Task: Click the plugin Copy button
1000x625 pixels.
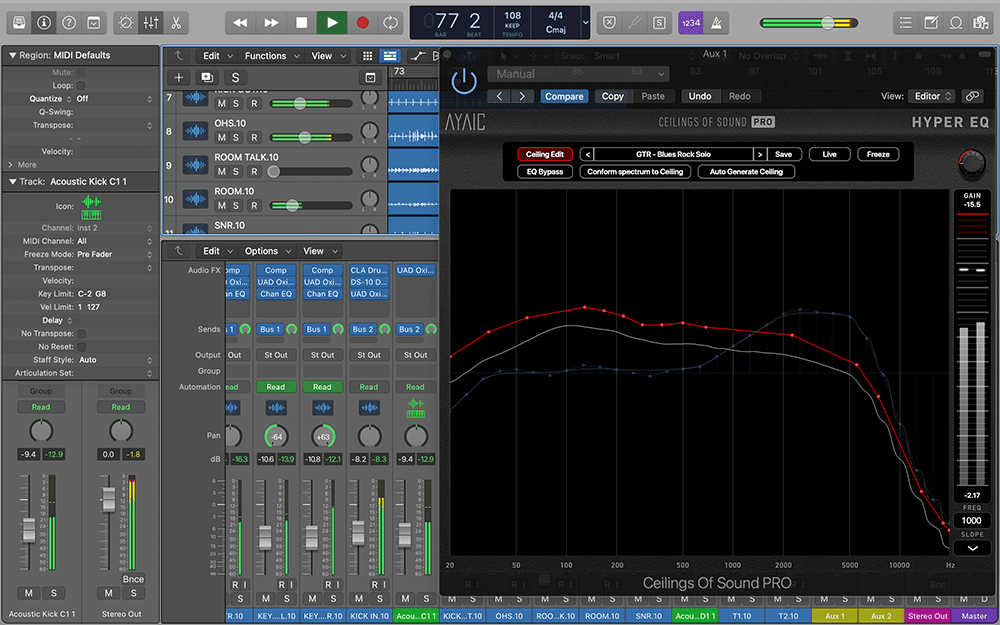Action: [x=613, y=96]
